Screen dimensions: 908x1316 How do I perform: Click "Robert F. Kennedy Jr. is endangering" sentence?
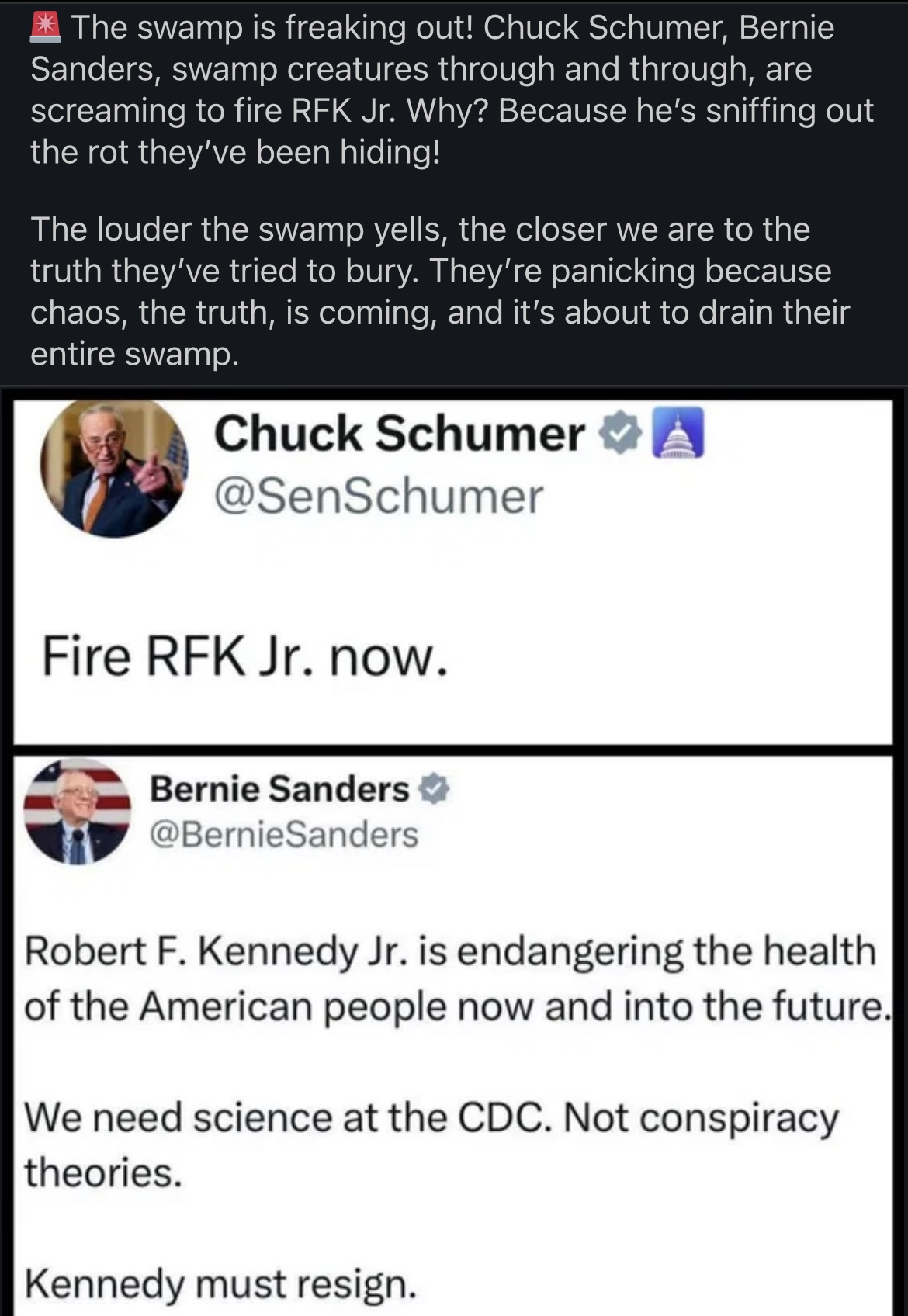pyautogui.click(x=450, y=951)
